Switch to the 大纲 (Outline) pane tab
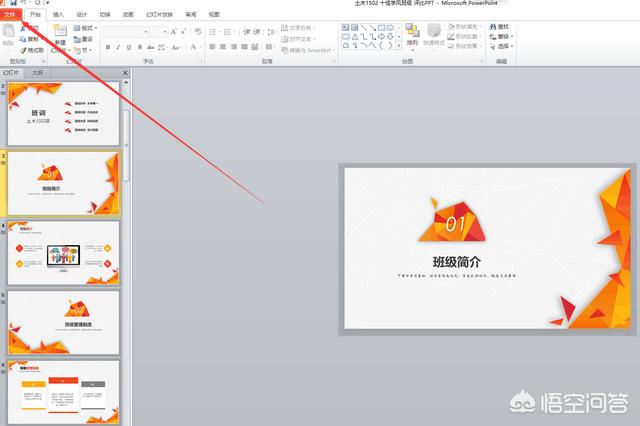 37,72
